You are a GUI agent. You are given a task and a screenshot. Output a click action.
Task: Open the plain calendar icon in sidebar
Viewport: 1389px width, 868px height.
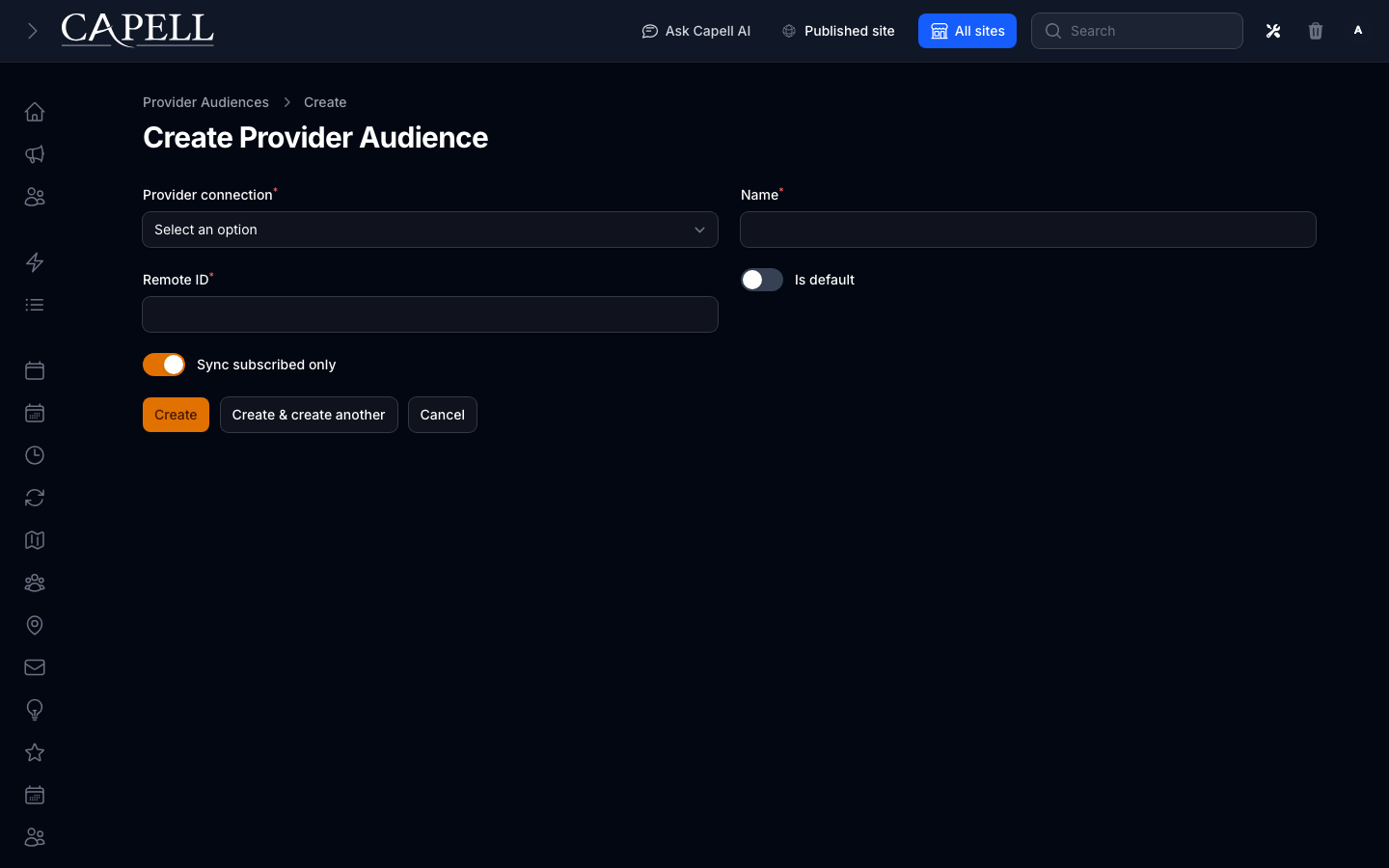35,370
